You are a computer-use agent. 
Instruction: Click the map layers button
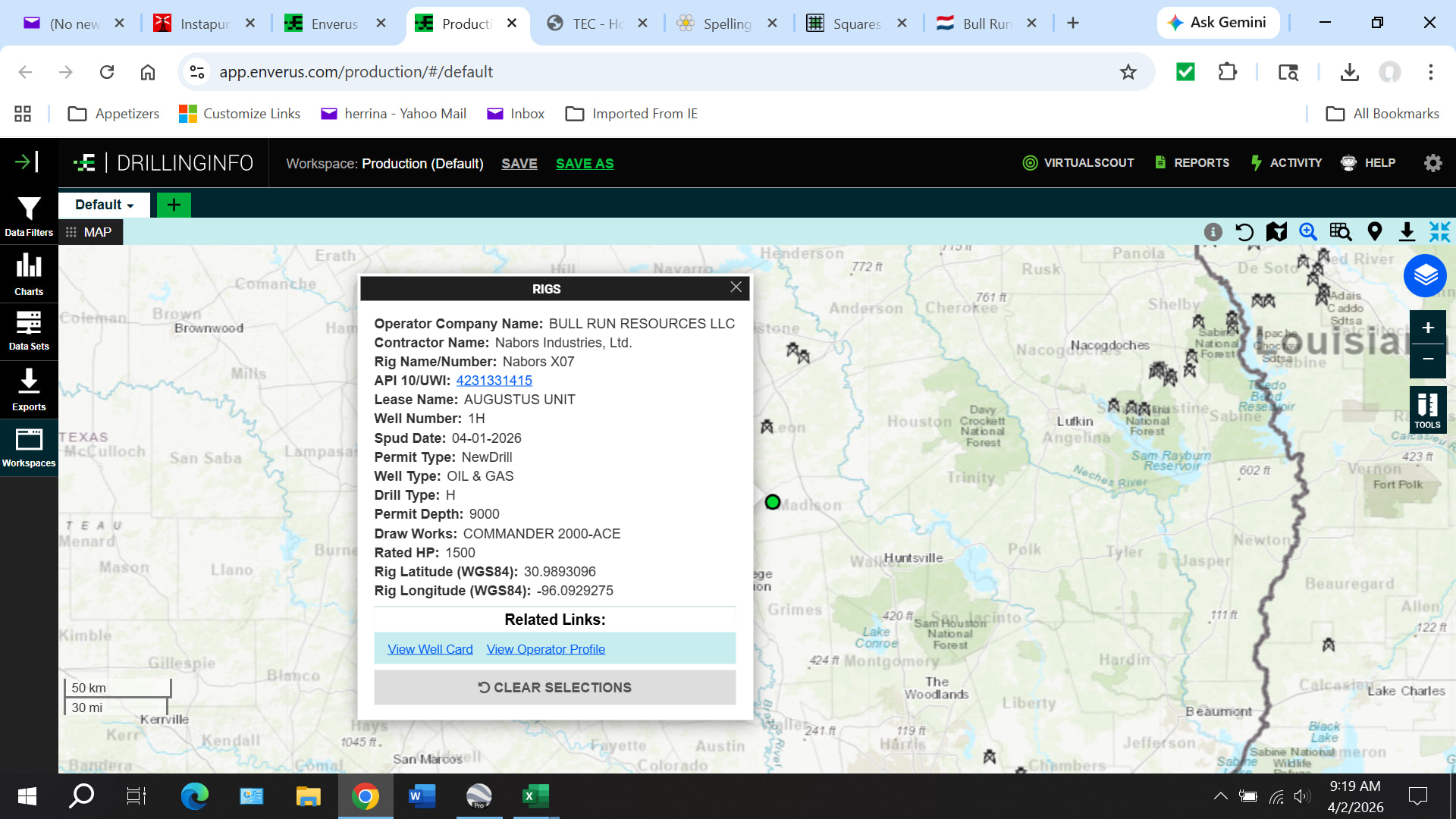pos(1425,276)
